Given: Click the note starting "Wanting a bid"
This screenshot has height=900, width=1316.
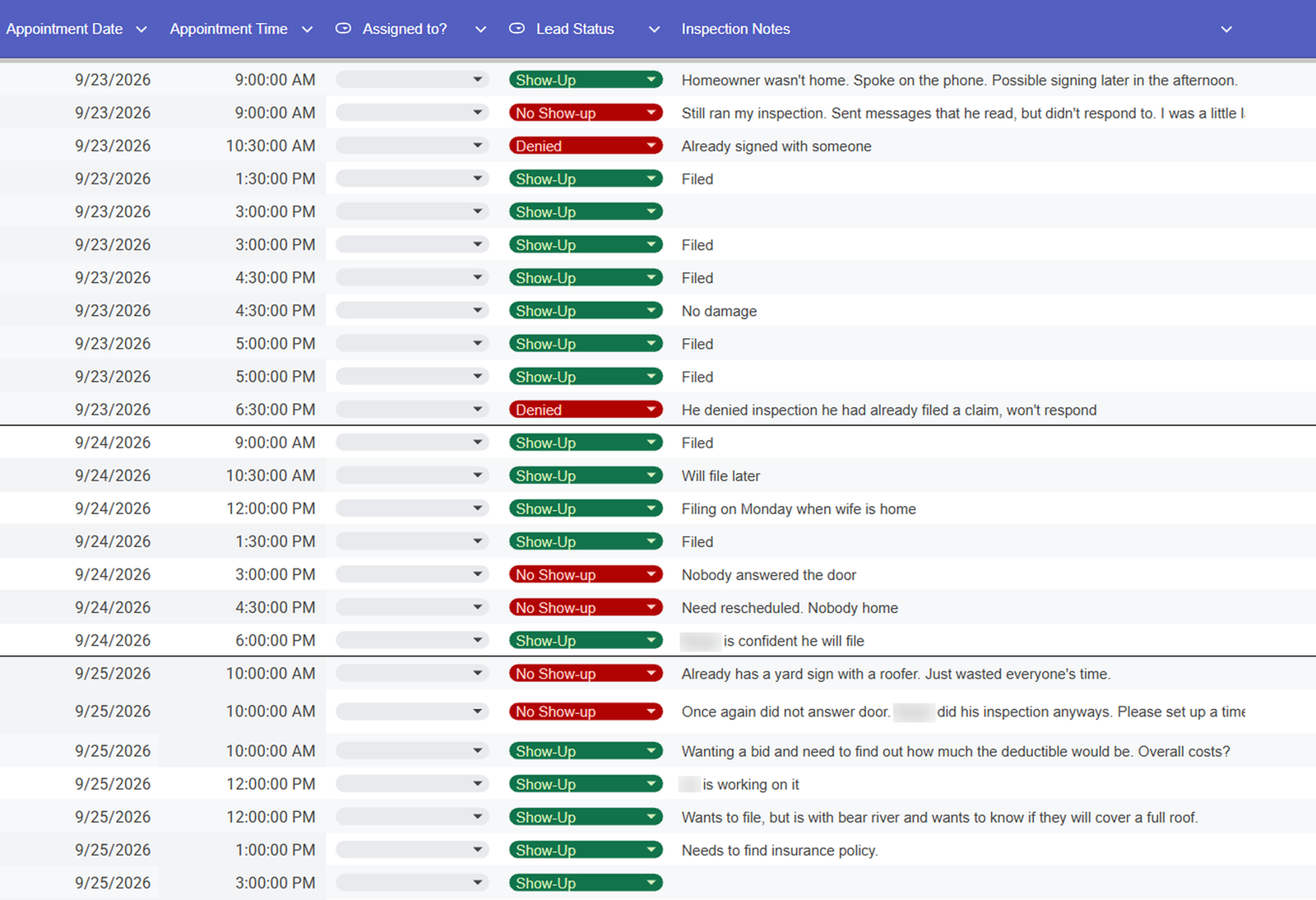Looking at the screenshot, I should [x=956, y=752].
